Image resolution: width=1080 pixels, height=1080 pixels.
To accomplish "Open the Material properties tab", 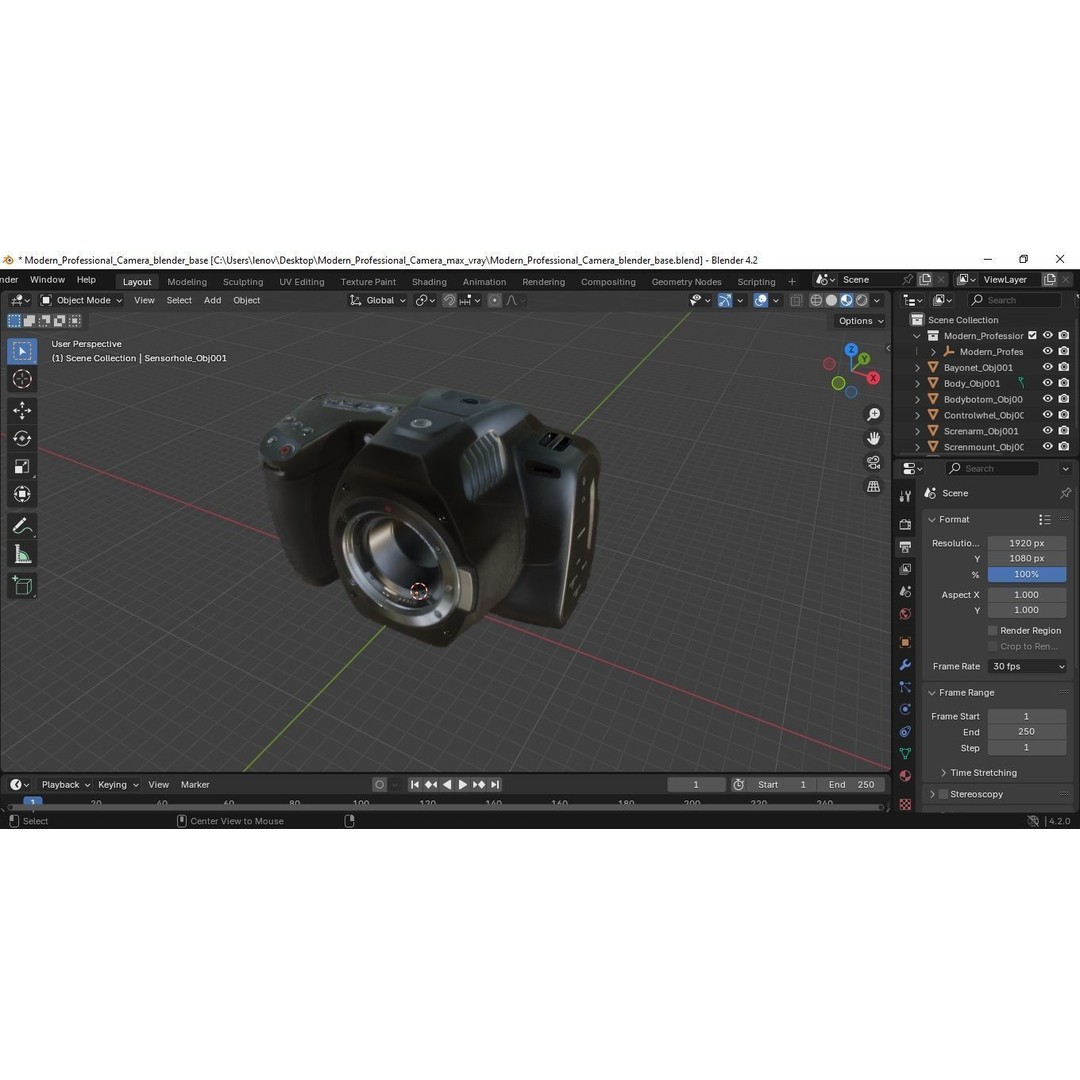I will [x=905, y=776].
